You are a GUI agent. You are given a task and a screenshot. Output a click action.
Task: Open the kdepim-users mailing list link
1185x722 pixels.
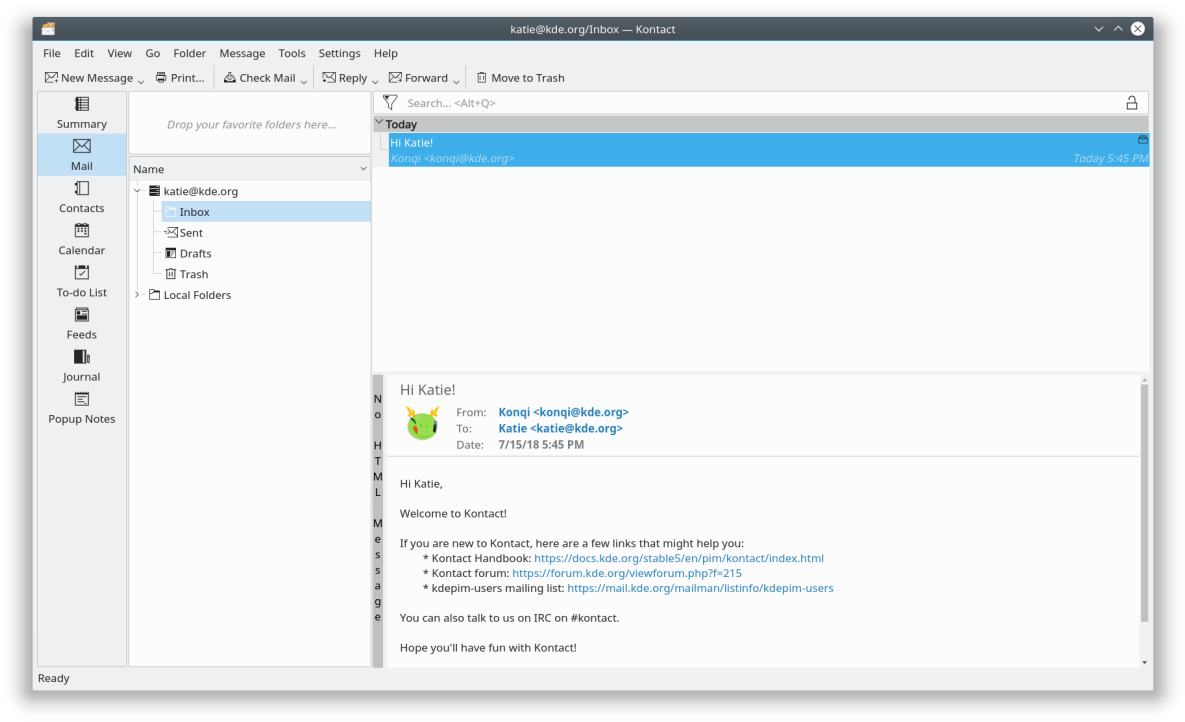coord(700,588)
